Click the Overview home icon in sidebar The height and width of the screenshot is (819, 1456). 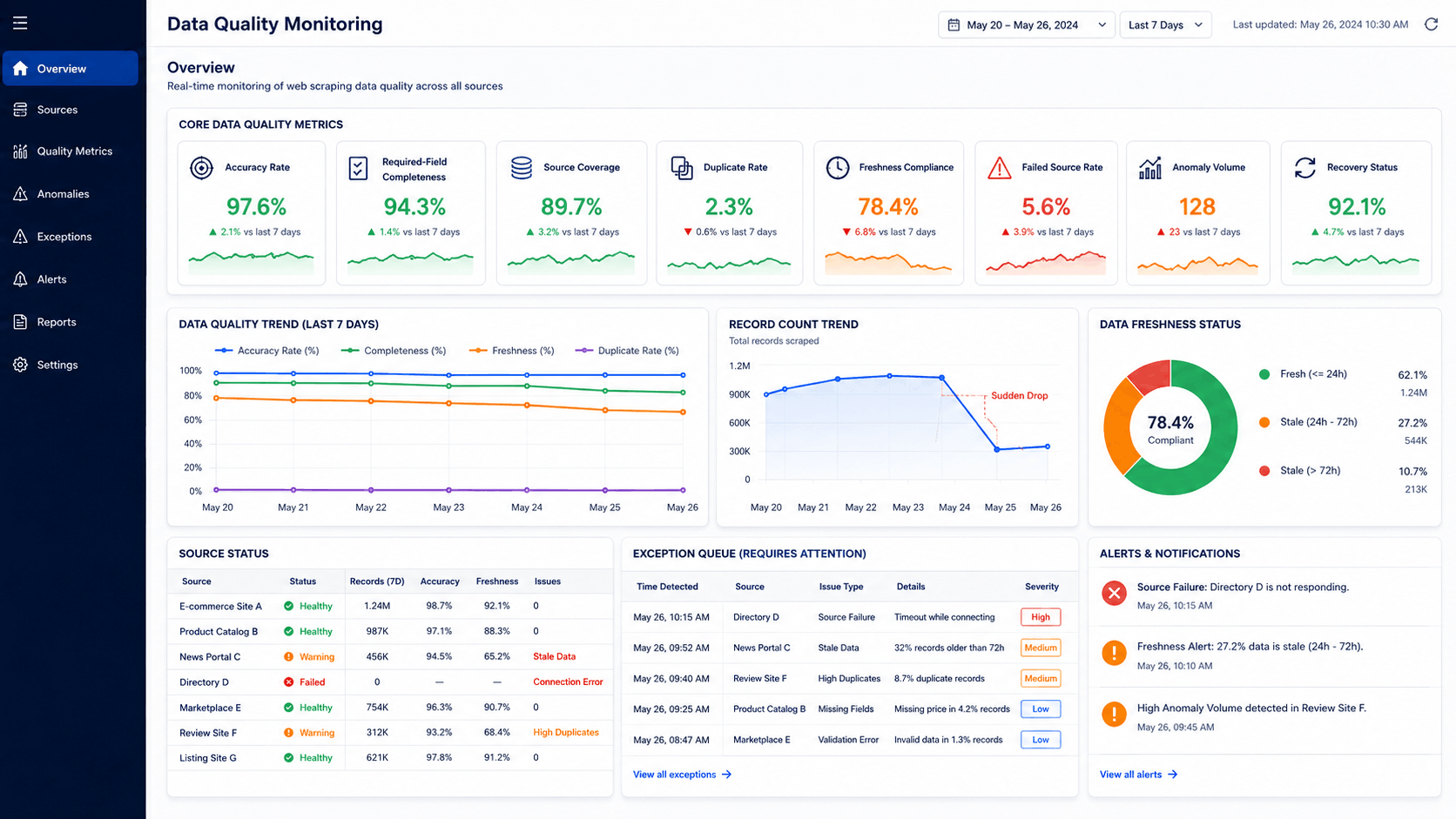pos(20,68)
